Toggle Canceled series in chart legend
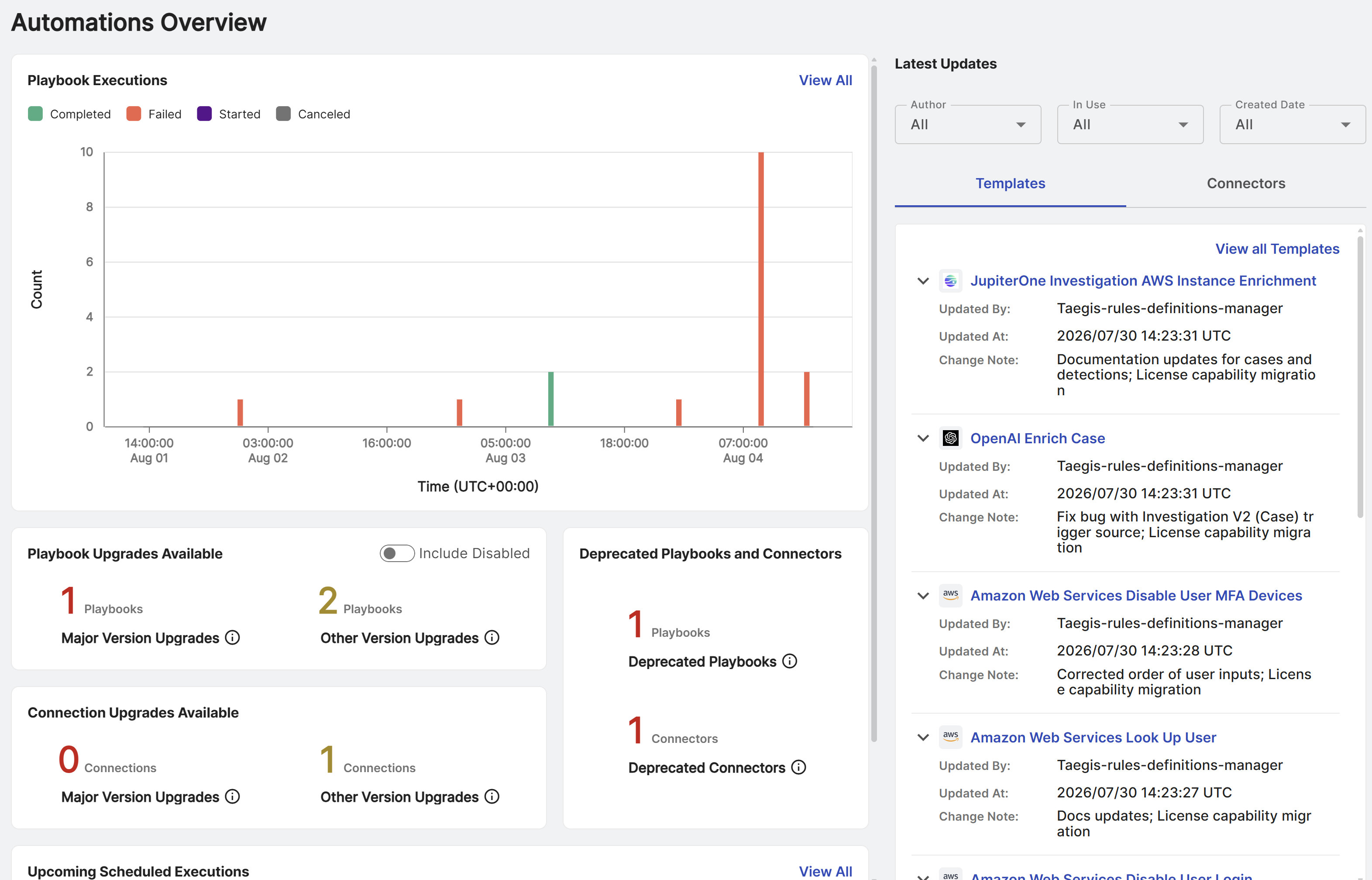Viewport: 1372px width, 880px height. point(313,114)
